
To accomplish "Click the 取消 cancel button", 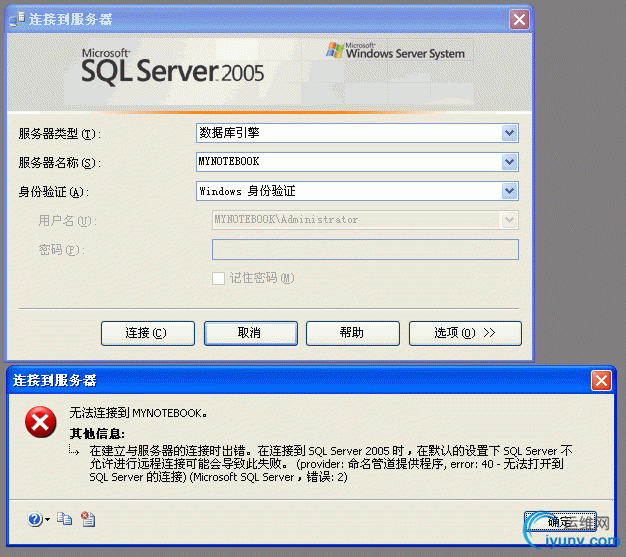I will (x=251, y=333).
